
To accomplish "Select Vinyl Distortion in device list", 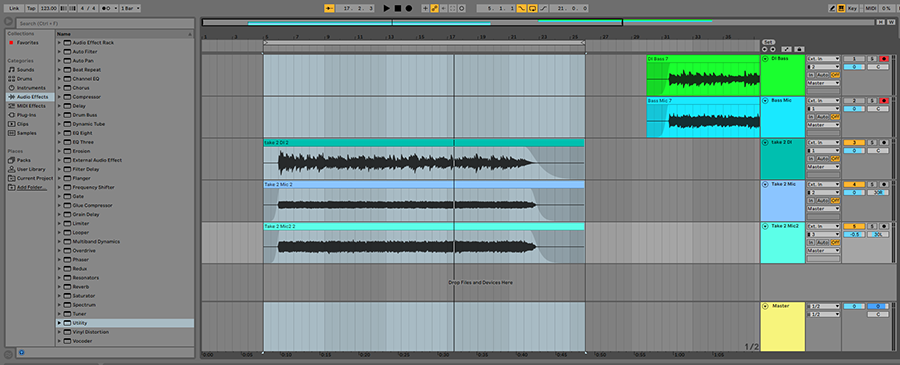I will [90, 332].
